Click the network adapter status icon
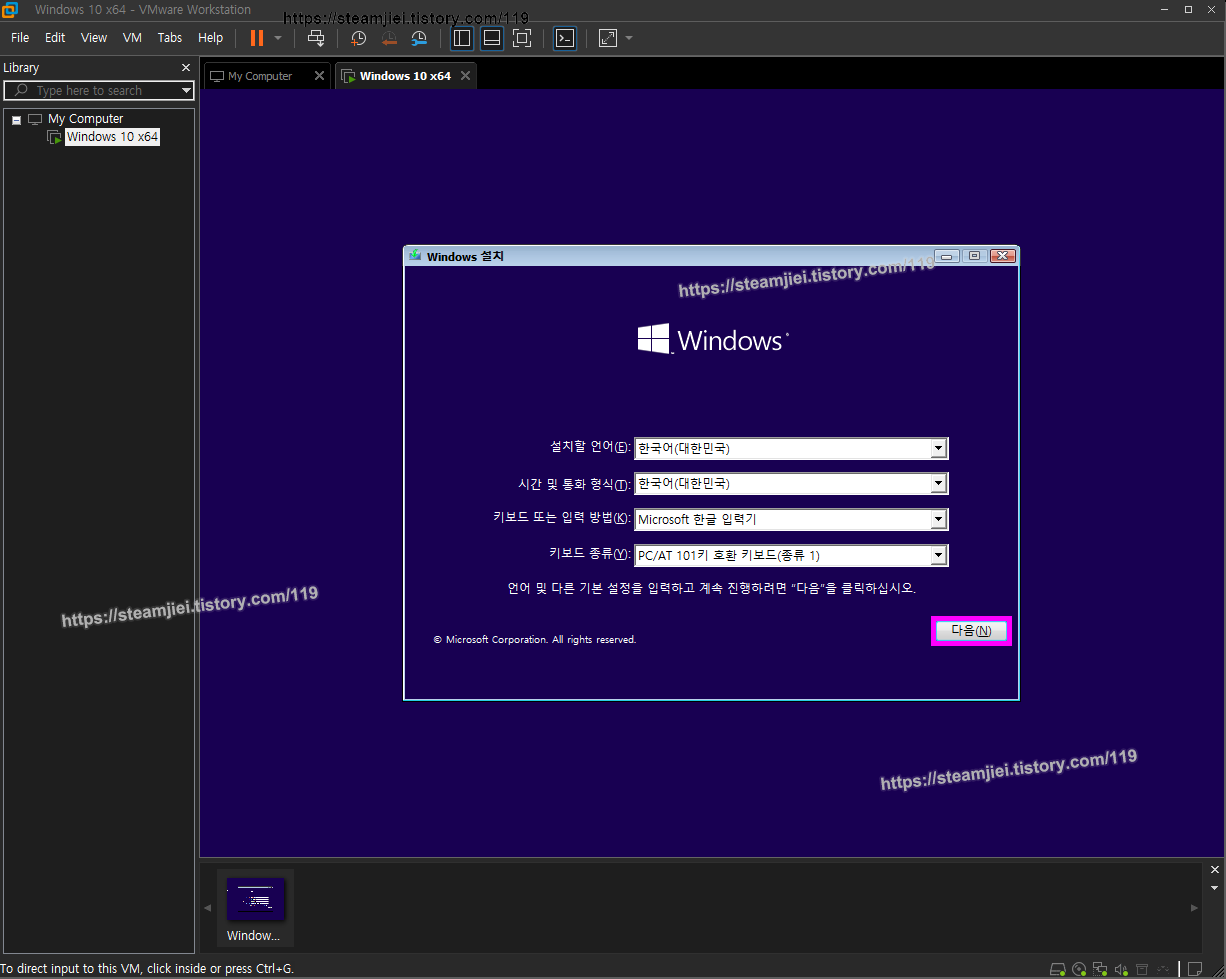This screenshot has width=1226, height=979. coord(1100,969)
